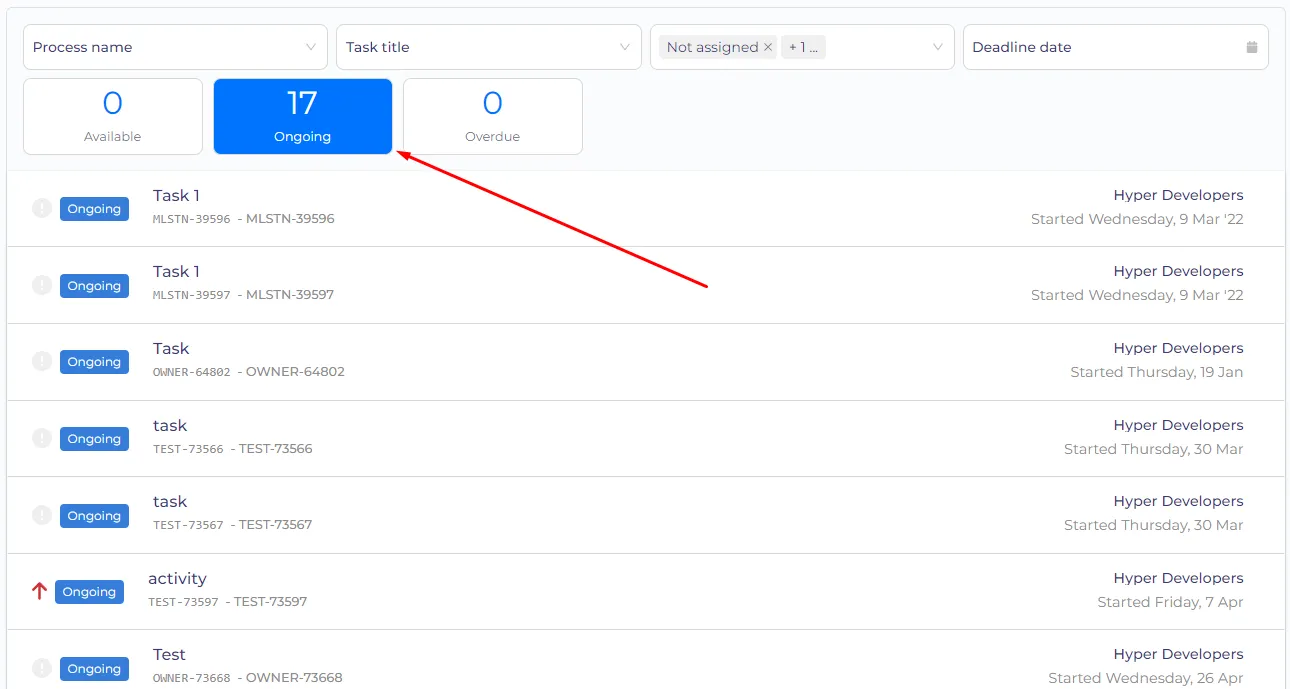Focus the Deadline date field

pos(1116,47)
